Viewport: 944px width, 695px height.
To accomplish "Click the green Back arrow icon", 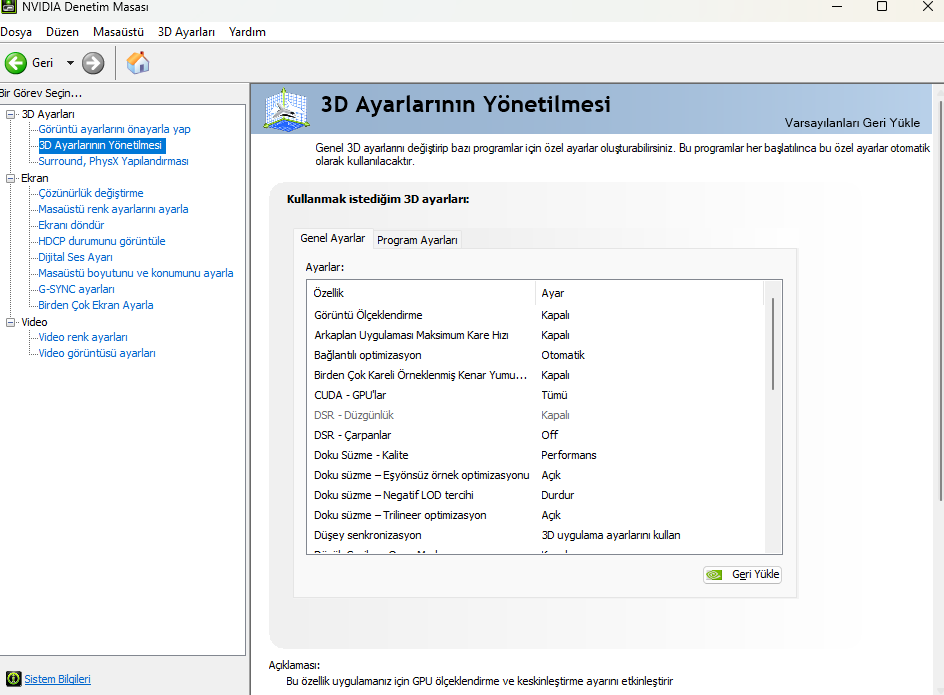I will coord(16,63).
